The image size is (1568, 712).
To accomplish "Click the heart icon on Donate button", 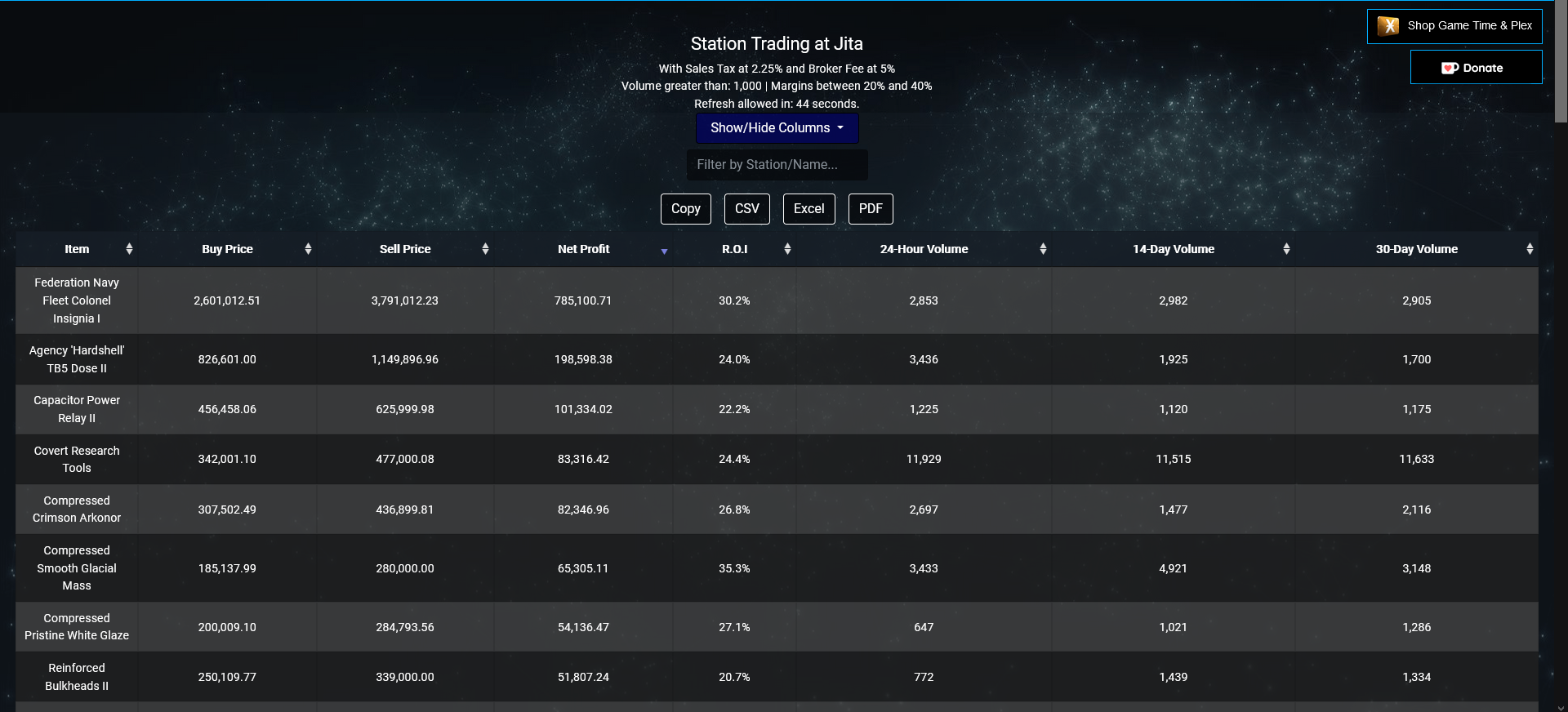I will (1450, 68).
